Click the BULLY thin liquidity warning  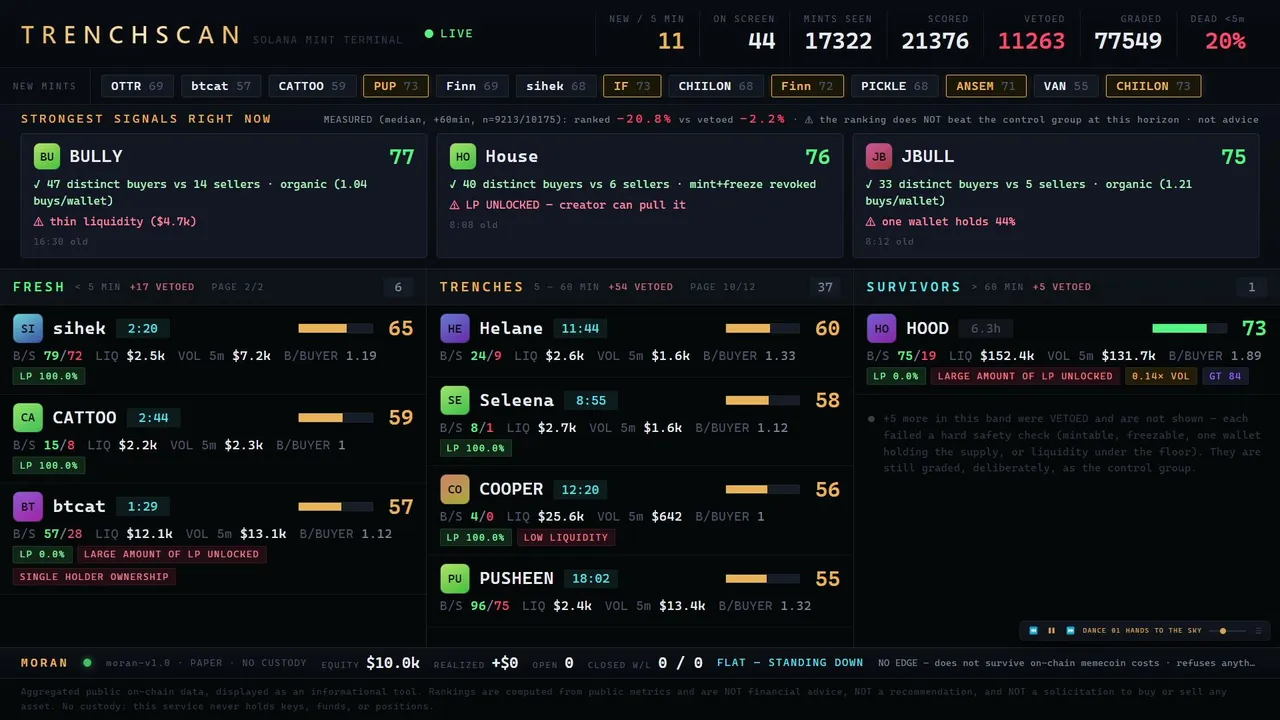[x=115, y=222]
